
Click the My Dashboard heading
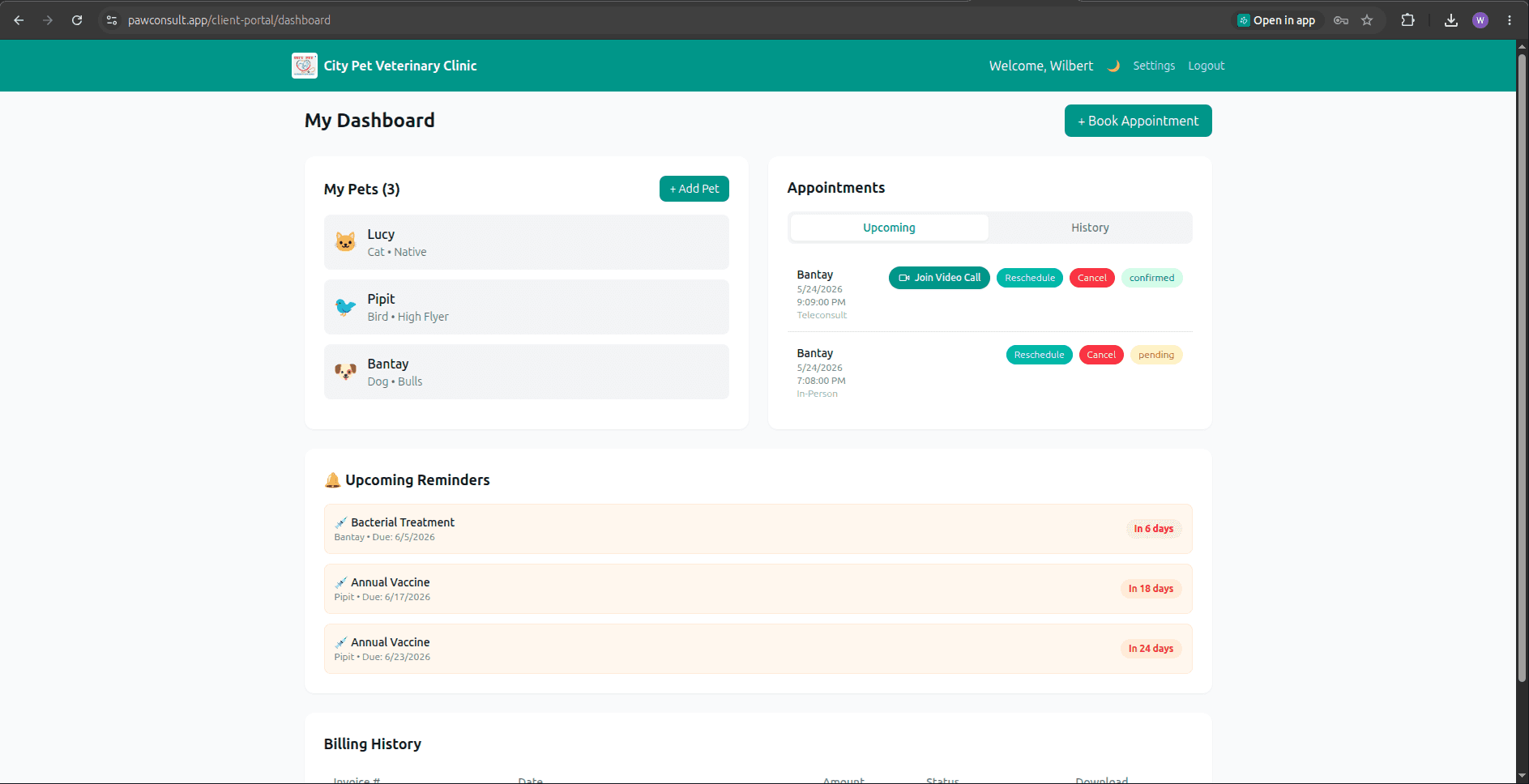(x=369, y=121)
